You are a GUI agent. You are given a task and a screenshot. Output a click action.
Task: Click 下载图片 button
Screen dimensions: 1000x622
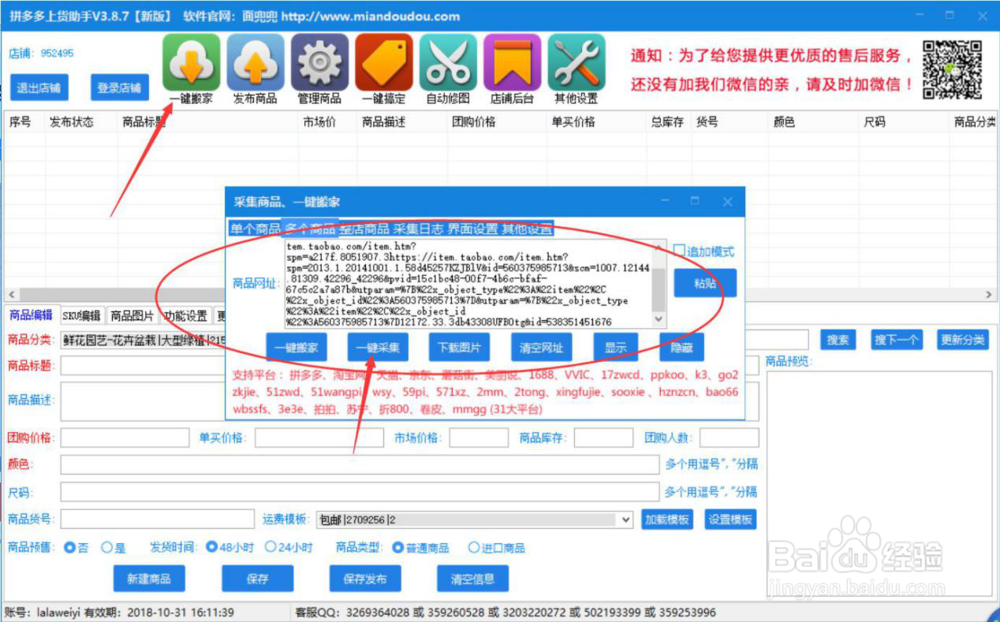pos(459,347)
